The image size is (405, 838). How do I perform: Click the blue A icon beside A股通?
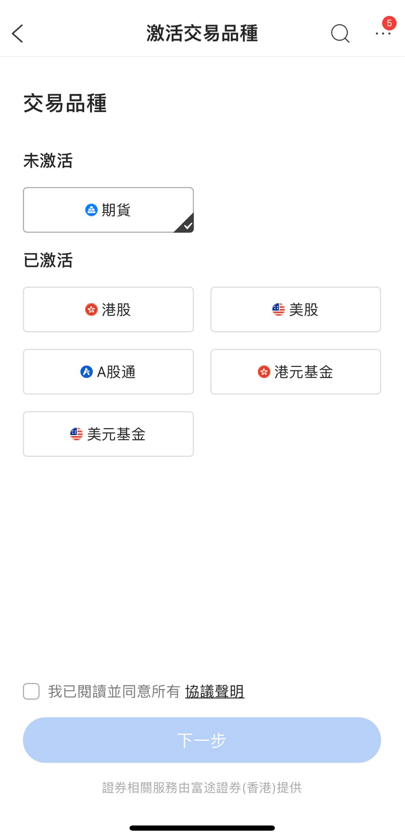pos(87,372)
